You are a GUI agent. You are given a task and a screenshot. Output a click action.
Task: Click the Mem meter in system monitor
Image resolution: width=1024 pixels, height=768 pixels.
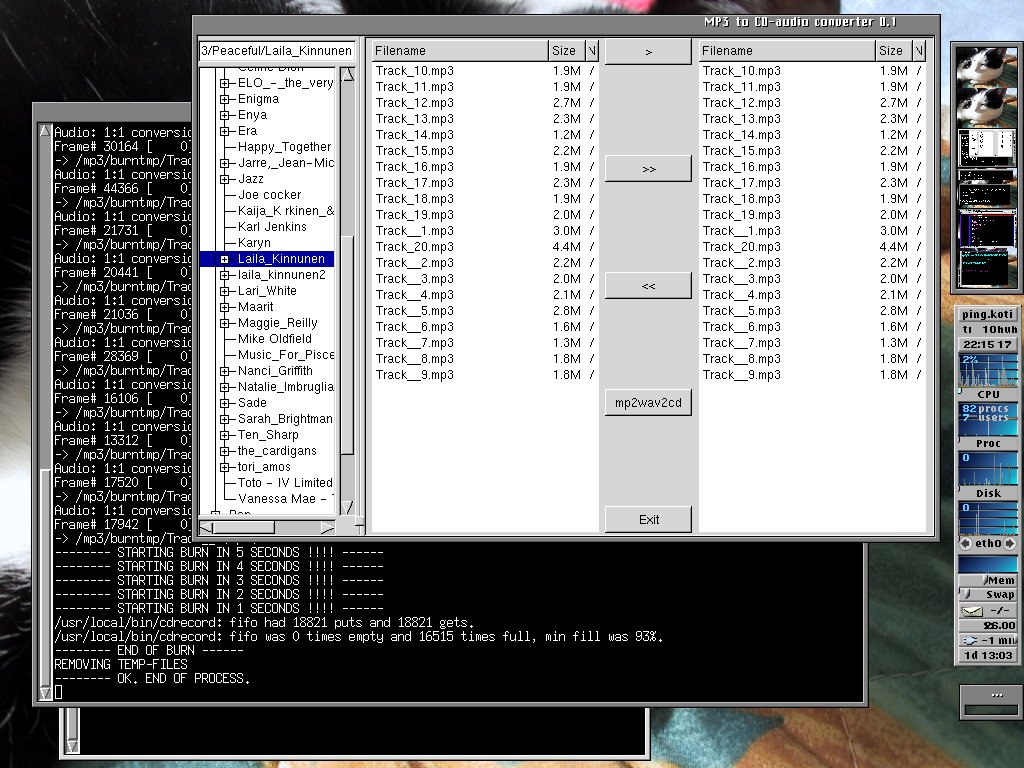[x=987, y=580]
